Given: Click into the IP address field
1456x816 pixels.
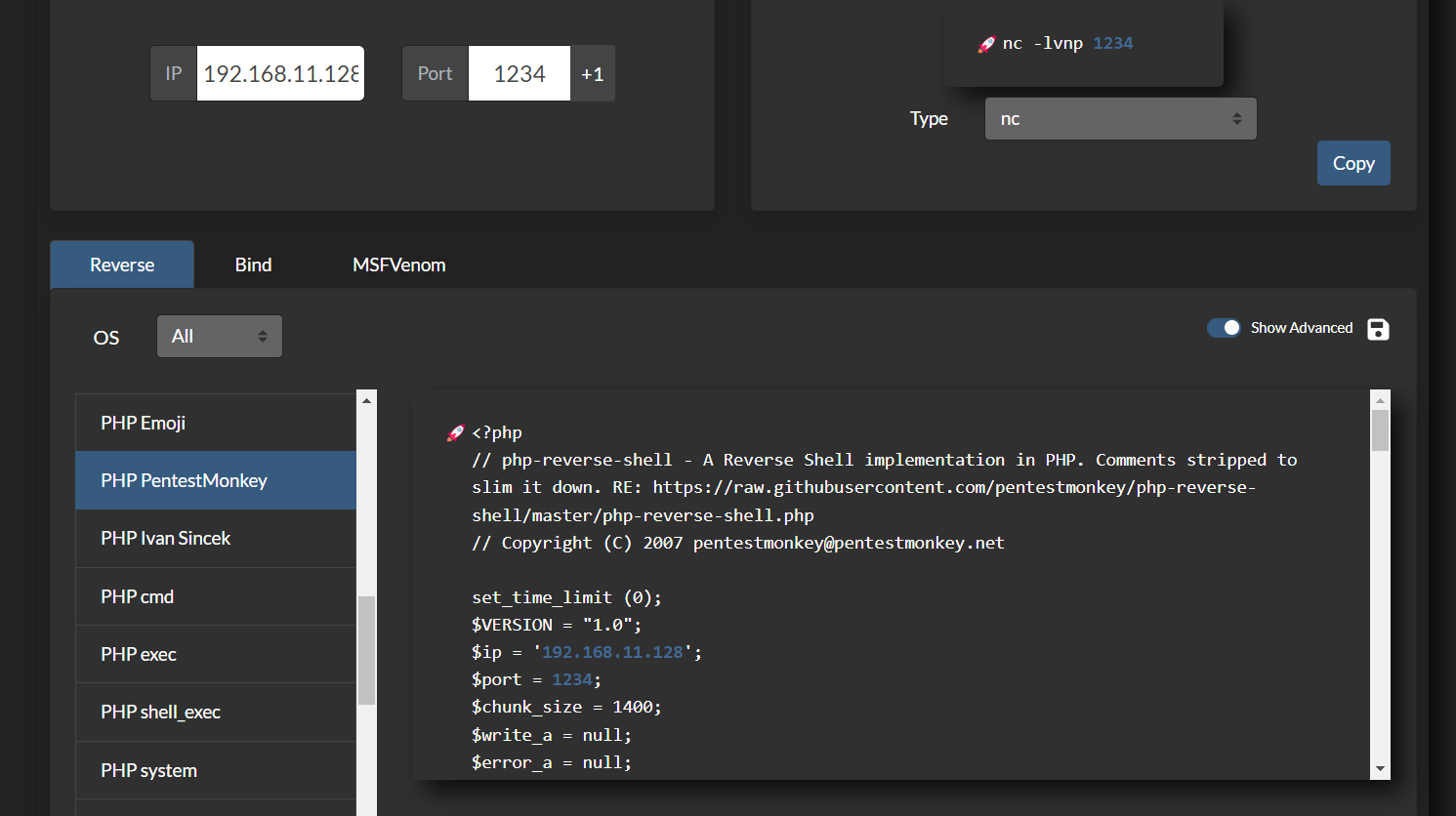Looking at the screenshot, I should point(280,73).
